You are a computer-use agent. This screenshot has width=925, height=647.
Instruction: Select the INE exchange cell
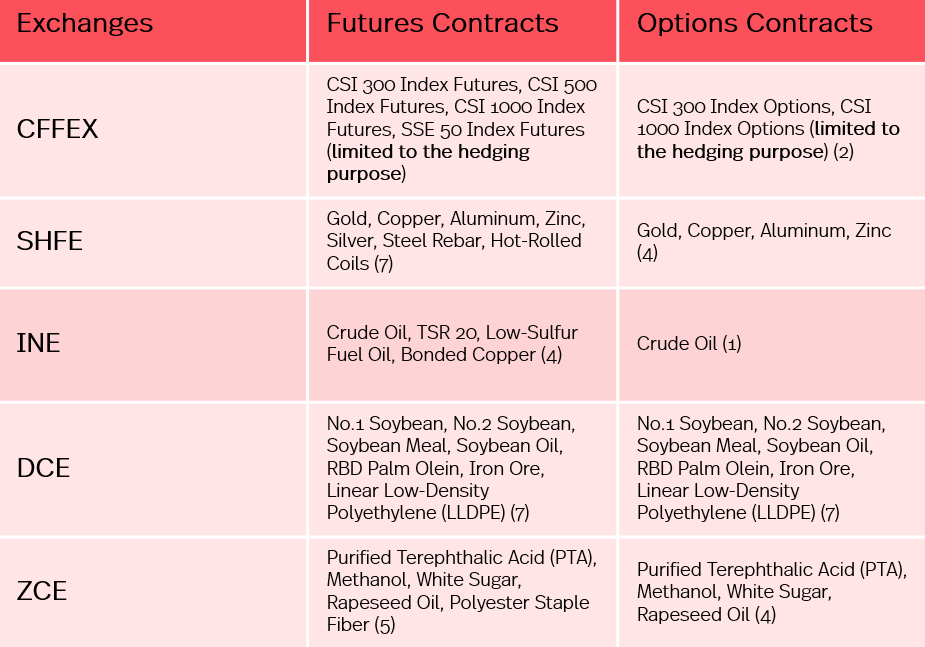coord(39,343)
